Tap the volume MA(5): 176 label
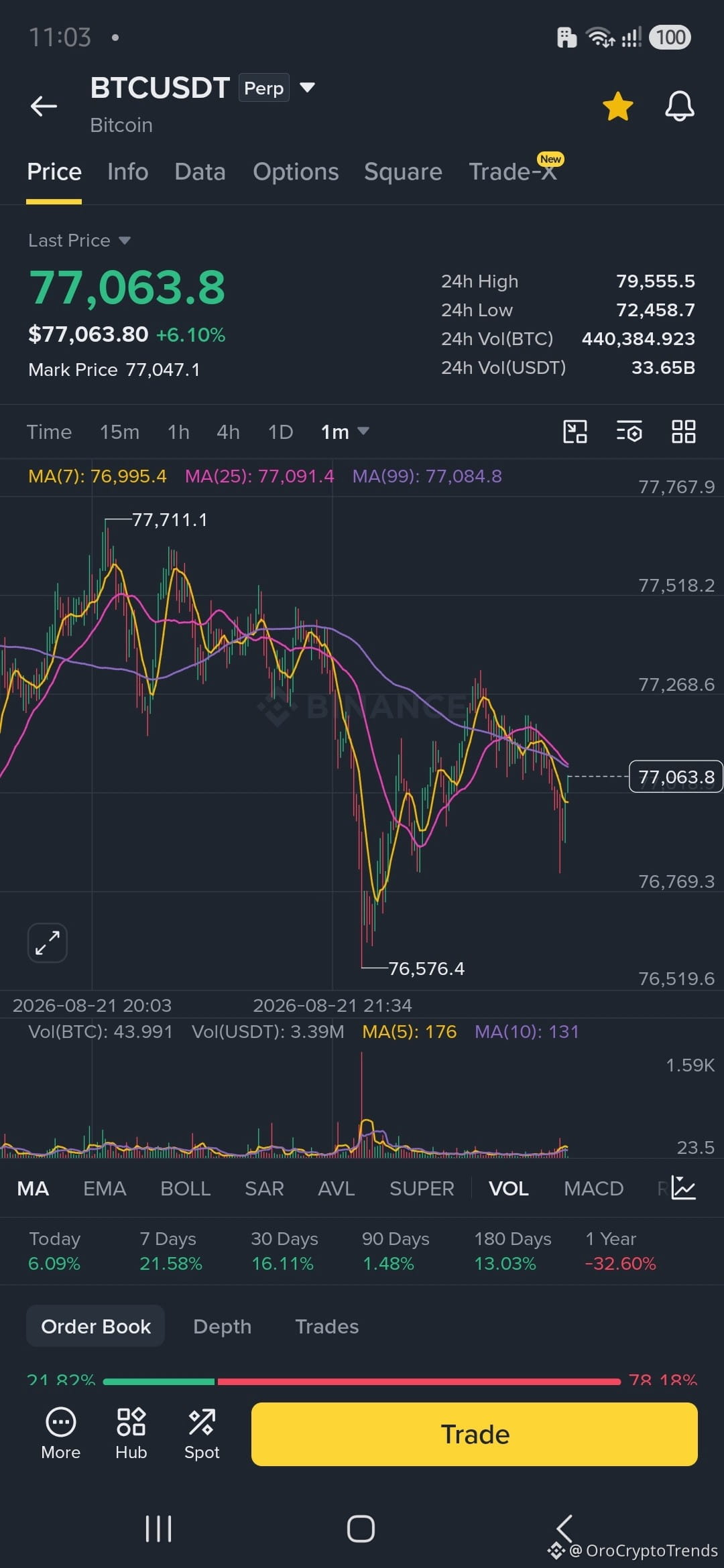This screenshot has height=1568, width=724. (x=410, y=1031)
